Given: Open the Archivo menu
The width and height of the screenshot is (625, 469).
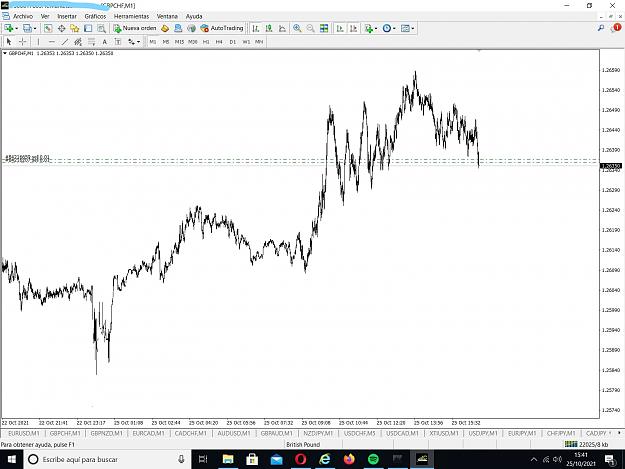Looking at the screenshot, I should (x=23, y=16).
